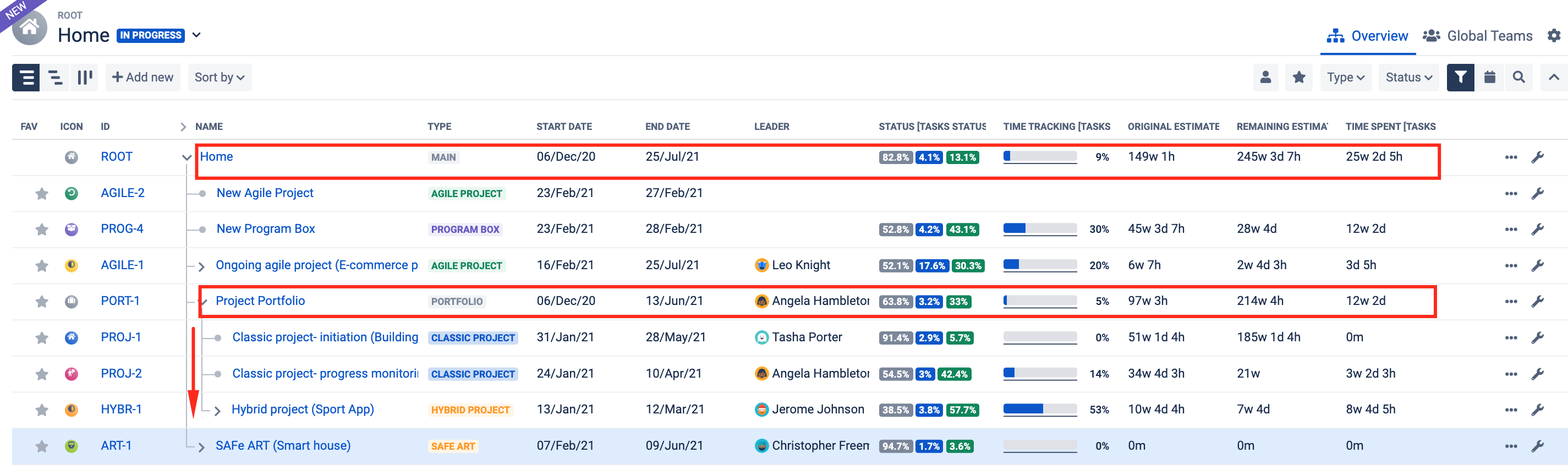Expand the SAFe ART row

[x=201, y=447]
